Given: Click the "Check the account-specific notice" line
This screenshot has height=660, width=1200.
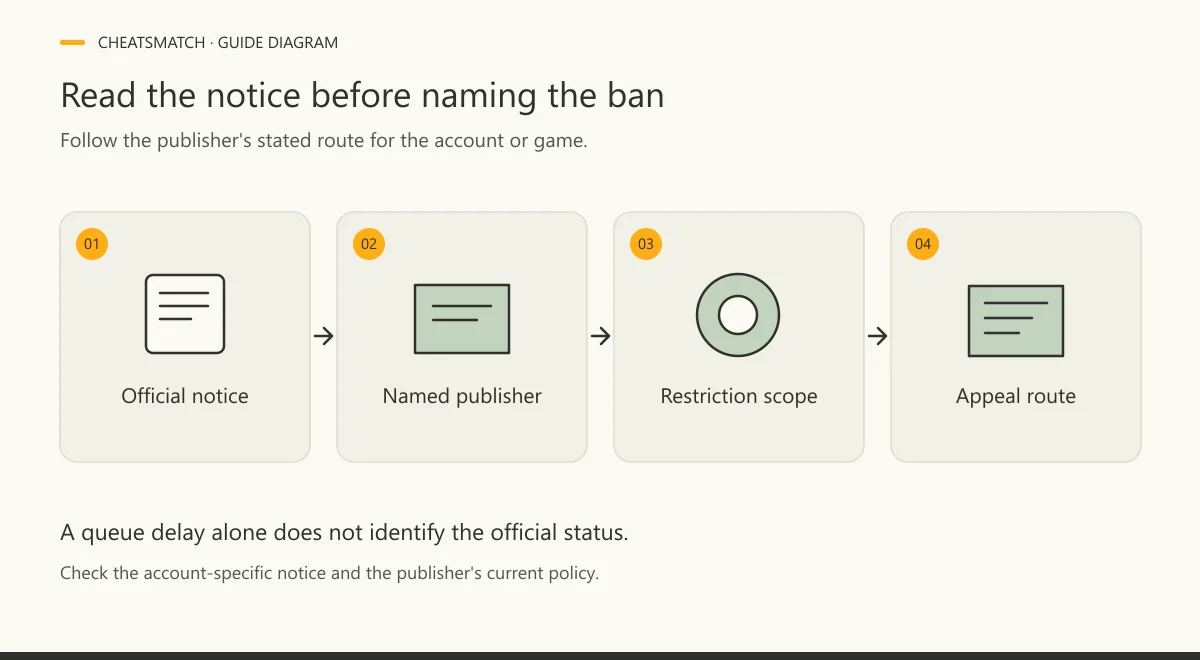Looking at the screenshot, I should click(329, 574).
